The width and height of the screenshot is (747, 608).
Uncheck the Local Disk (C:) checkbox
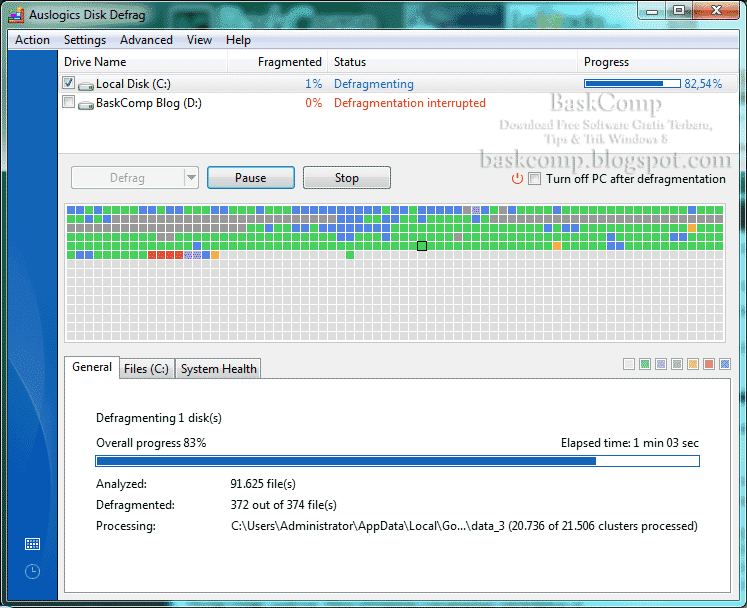click(x=68, y=83)
